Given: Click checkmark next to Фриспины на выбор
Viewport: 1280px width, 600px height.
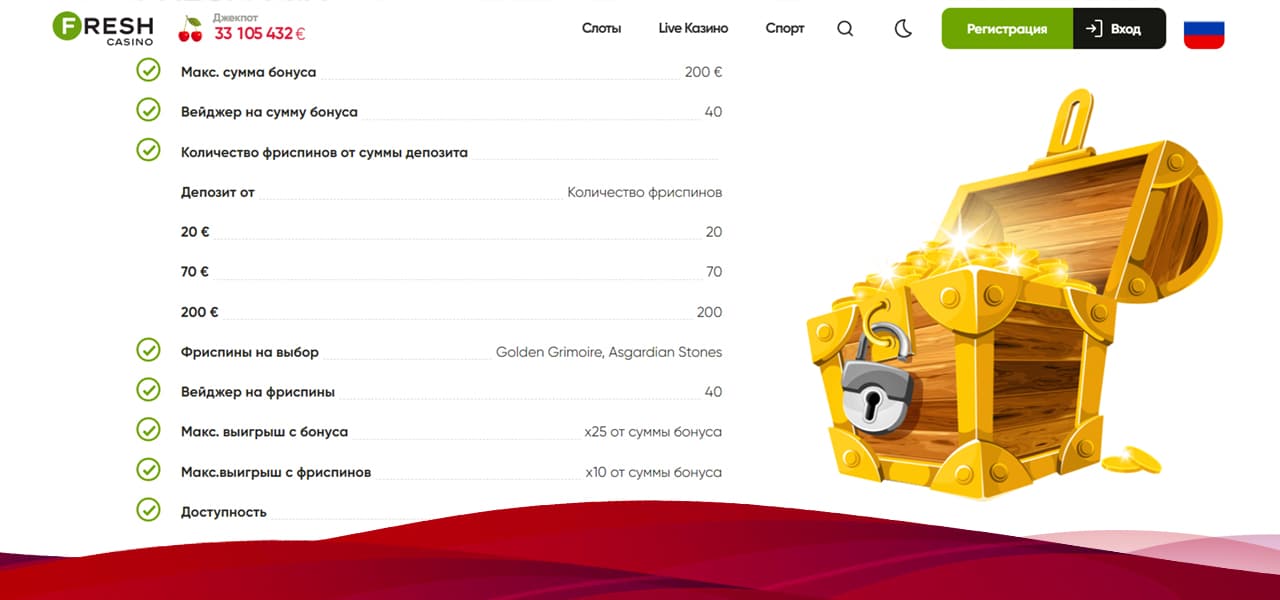Looking at the screenshot, I should 148,350.
